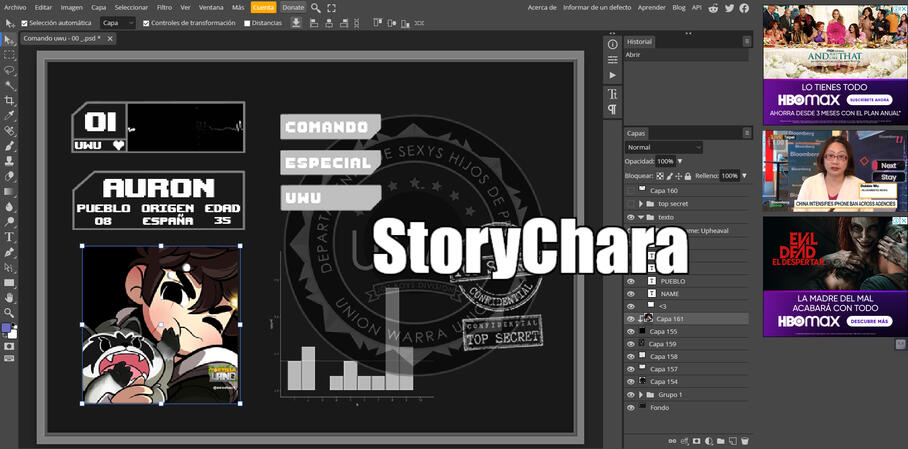Click the search magnifier in menu bar
908x449 pixels.
[x=316, y=7]
